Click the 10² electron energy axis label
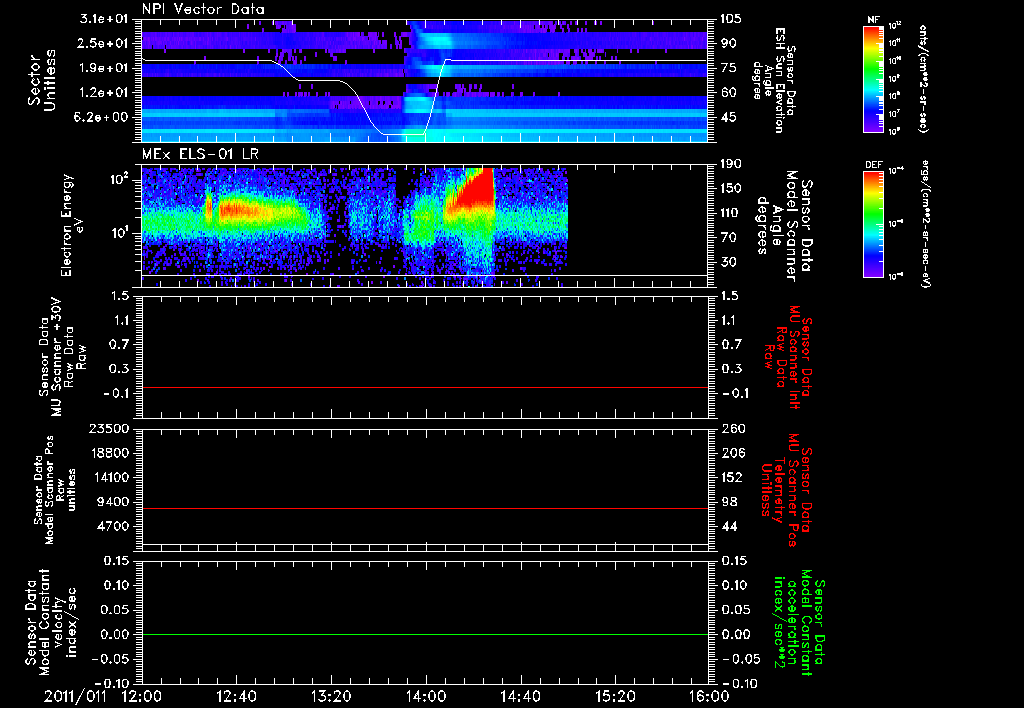 pyautogui.click(x=119, y=179)
